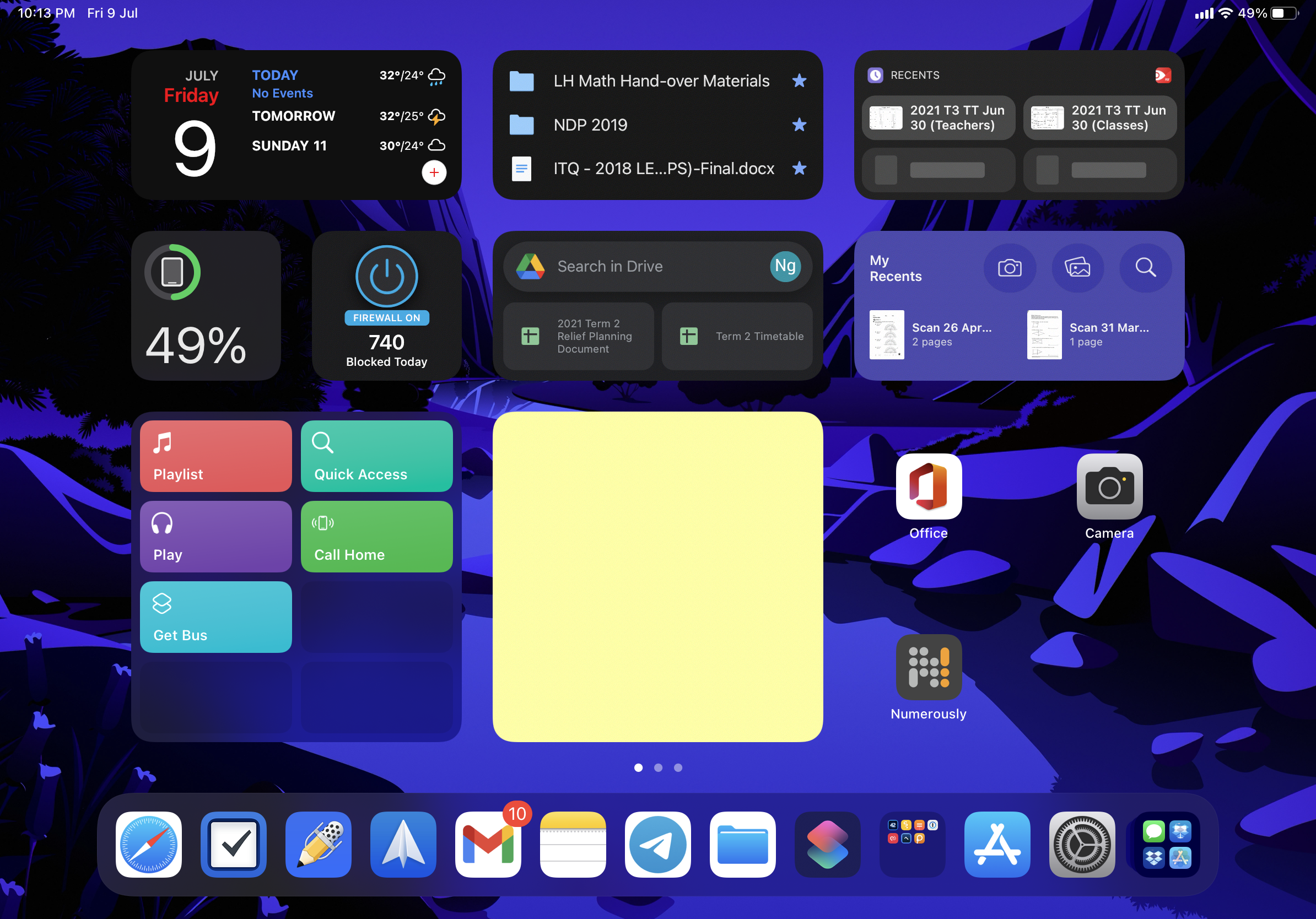Launch the App Store from dock
The height and width of the screenshot is (919, 1316).
coord(997,844)
